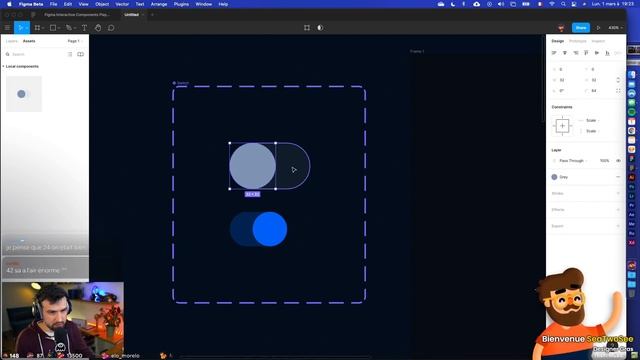Open the Pen tool dropdown arrow
The width and height of the screenshot is (640, 360).
75,28
